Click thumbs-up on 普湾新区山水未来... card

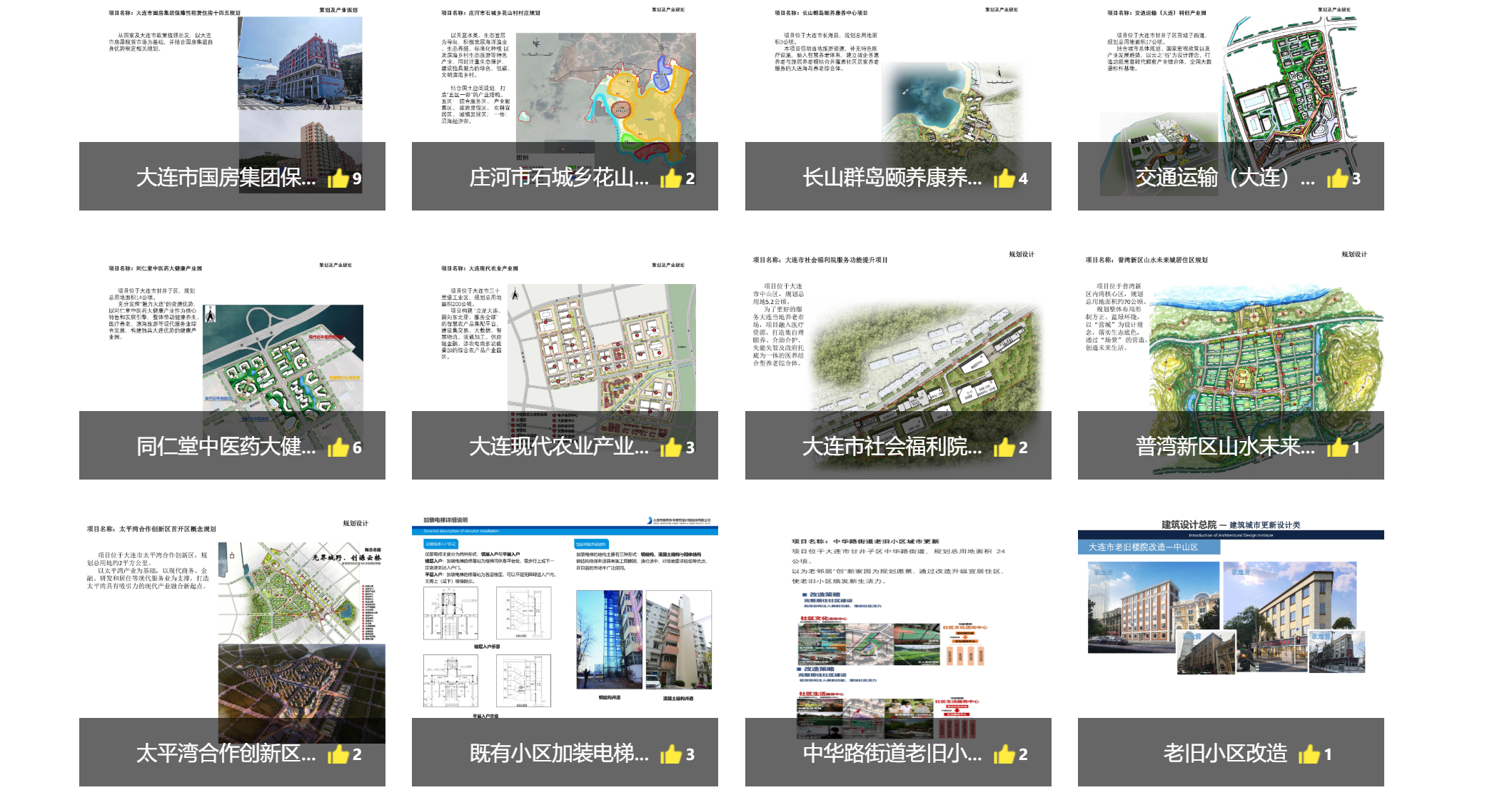tap(1337, 447)
